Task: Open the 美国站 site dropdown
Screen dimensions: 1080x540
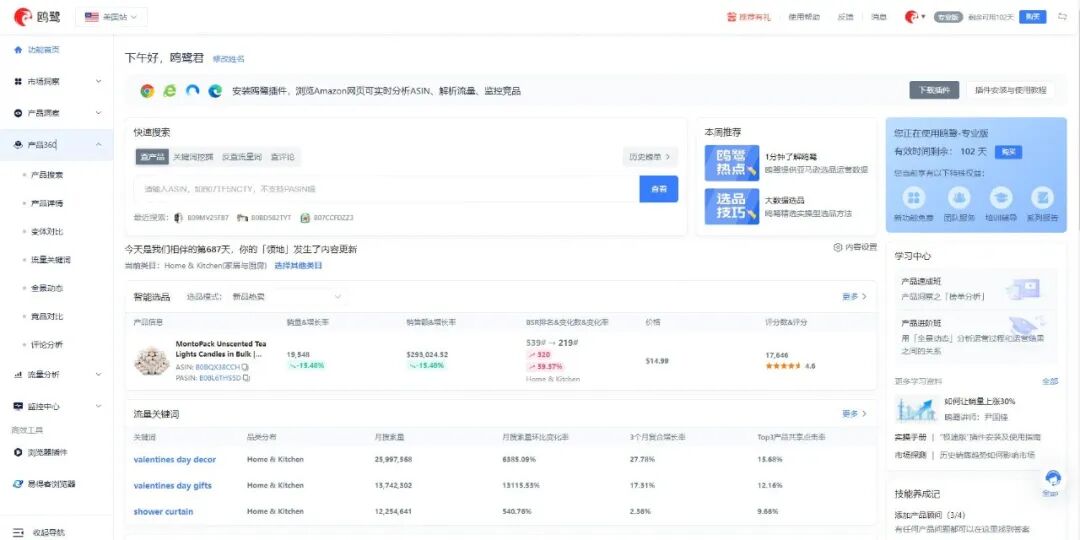Action: click(111, 17)
